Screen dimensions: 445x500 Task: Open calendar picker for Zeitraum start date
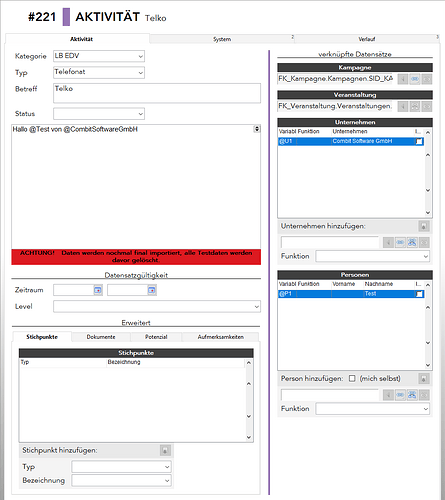pyautogui.click(x=98, y=290)
